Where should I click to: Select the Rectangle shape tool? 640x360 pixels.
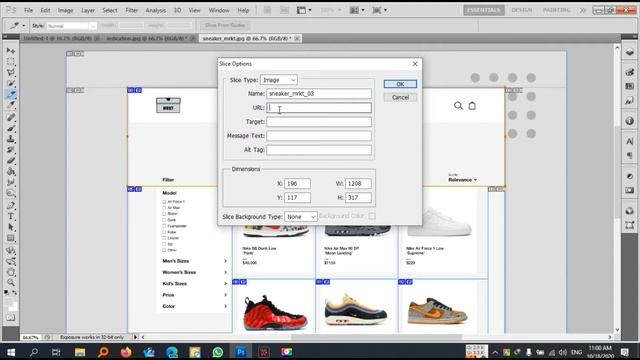tap(11, 238)
